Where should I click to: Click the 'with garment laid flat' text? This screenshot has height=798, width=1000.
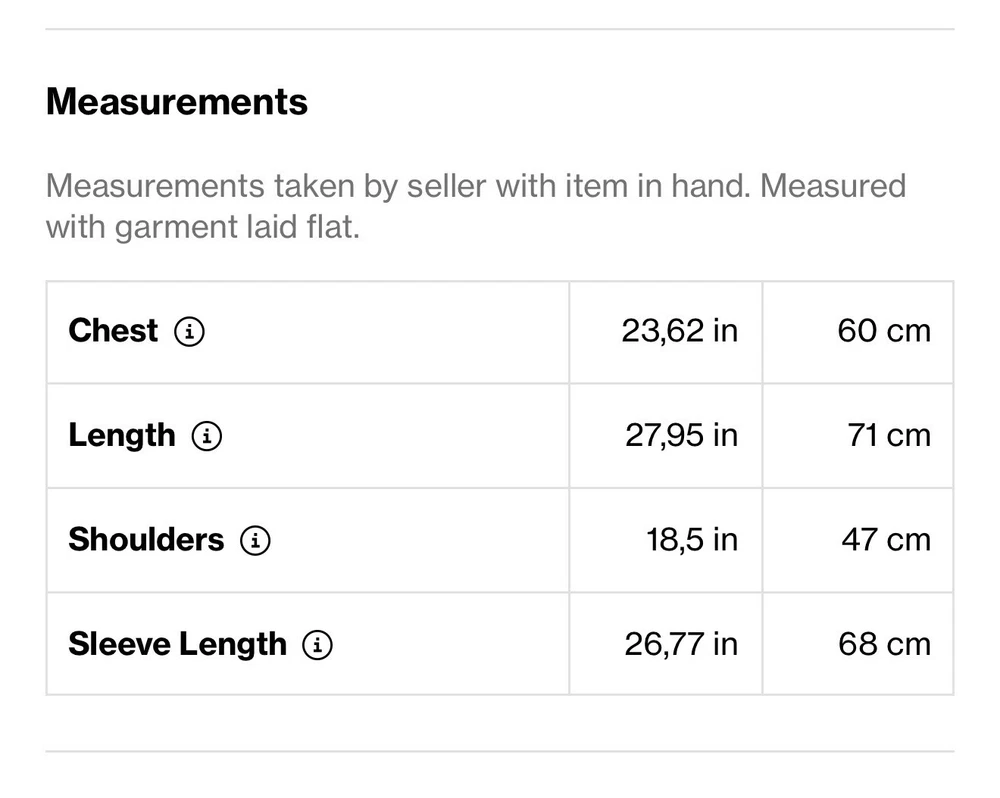tap(202, 227)
